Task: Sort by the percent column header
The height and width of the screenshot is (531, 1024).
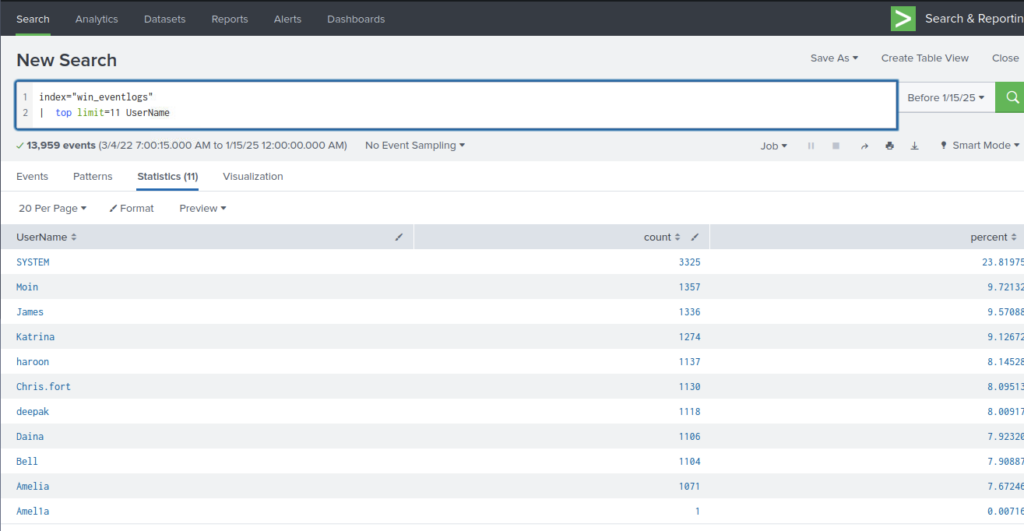Action: (x=993, y=237)
